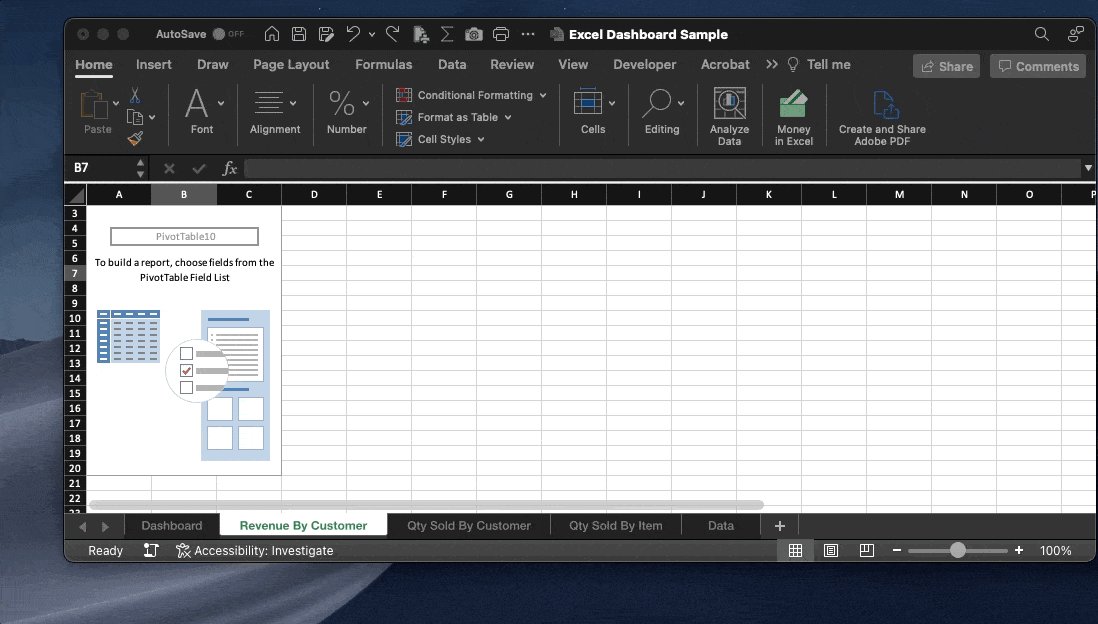Select the AutoSum (Σ) icon in the toolbar
1098x624 pixels.
(447, 33)
